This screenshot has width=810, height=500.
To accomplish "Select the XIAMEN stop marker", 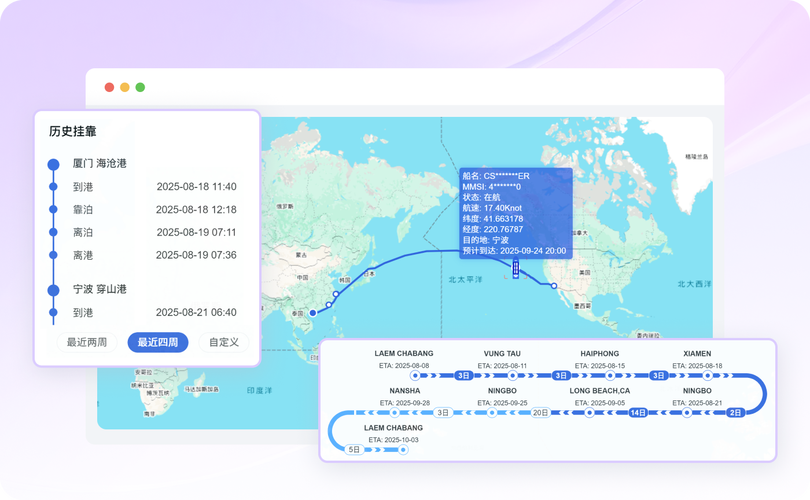I will pyautogui.click(x=707, y=376).
